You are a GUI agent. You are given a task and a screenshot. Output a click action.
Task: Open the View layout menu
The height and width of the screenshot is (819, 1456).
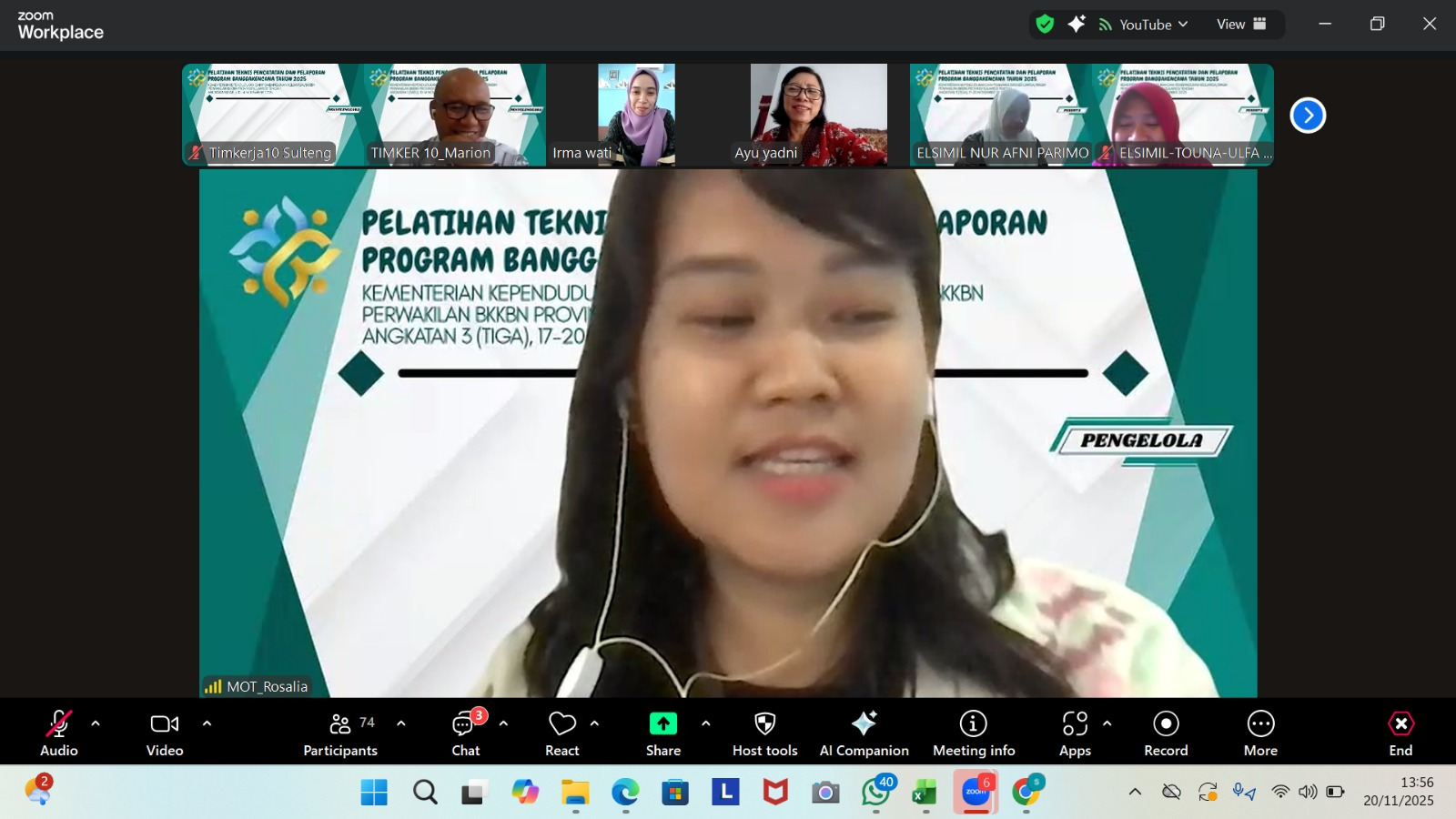1241,25
